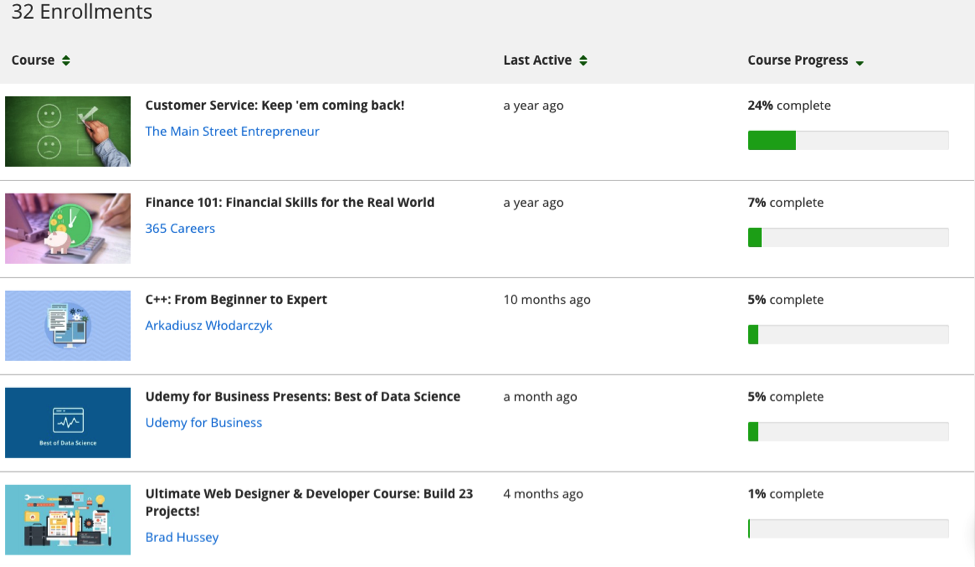Sort by Course column arrow icon
Image resolution: width=975 pixels, height=567 pixels.
coord(66,61)
